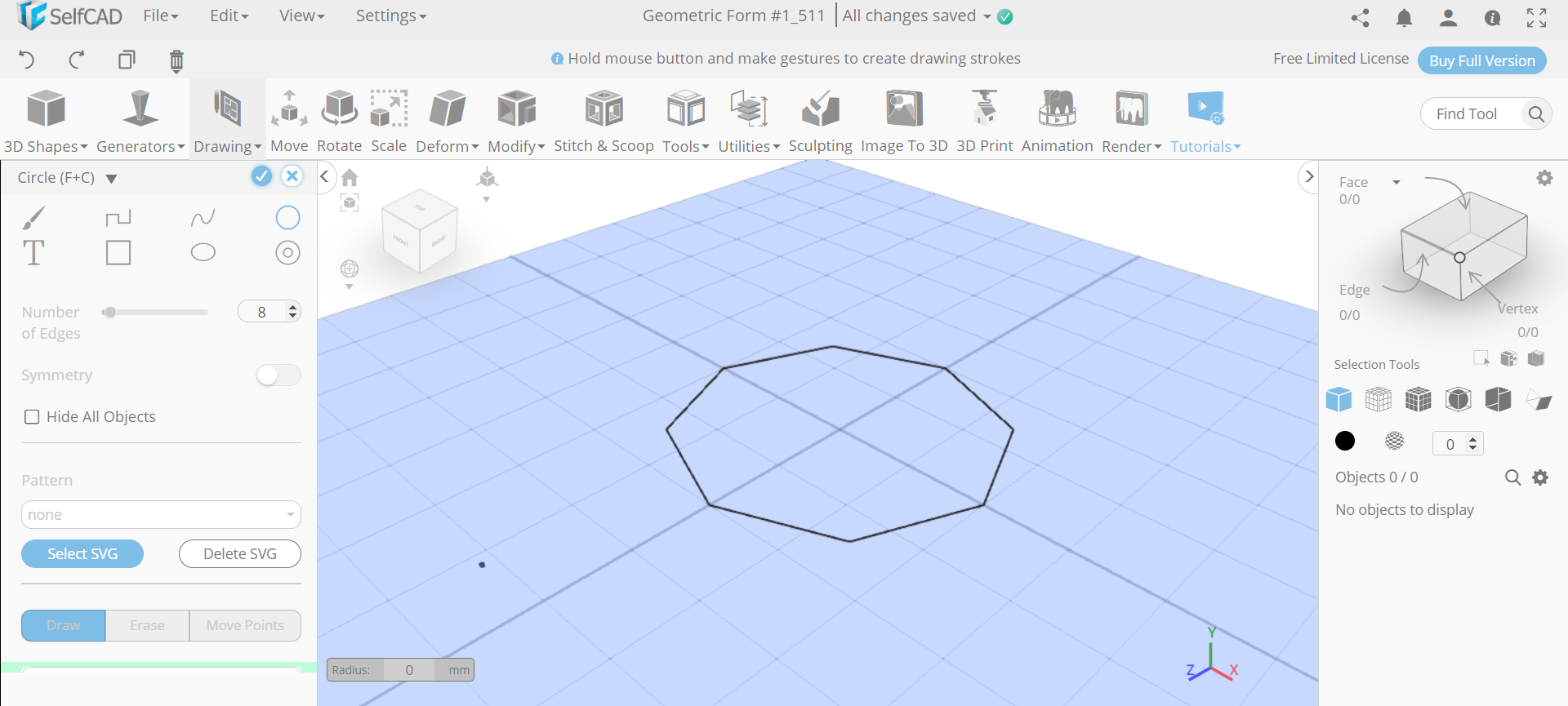Click the Home view icon
The width and height of the screenshot is (1568, 706).
350,177
